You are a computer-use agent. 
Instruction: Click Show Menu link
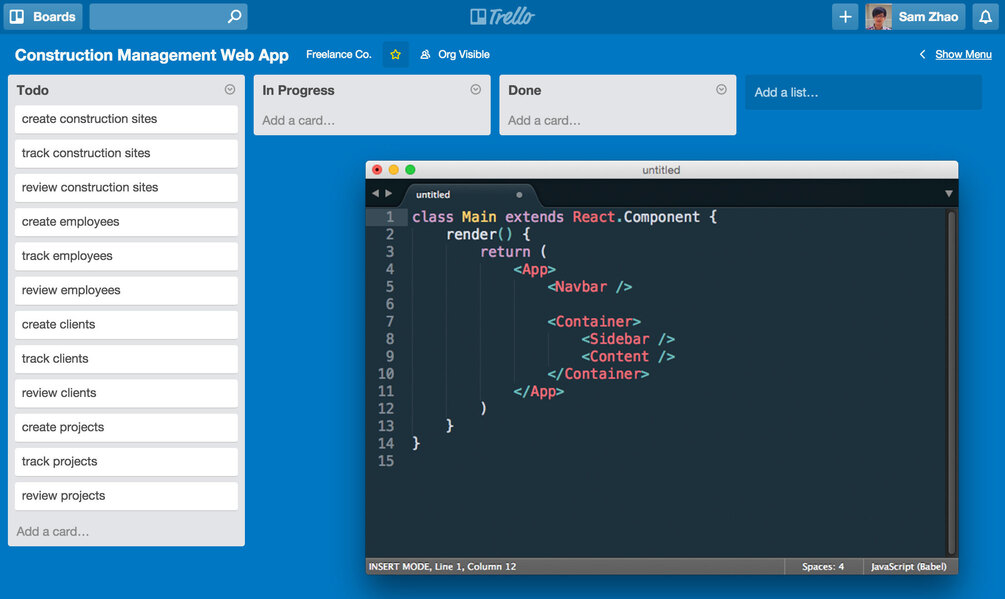tap(963, 54)
